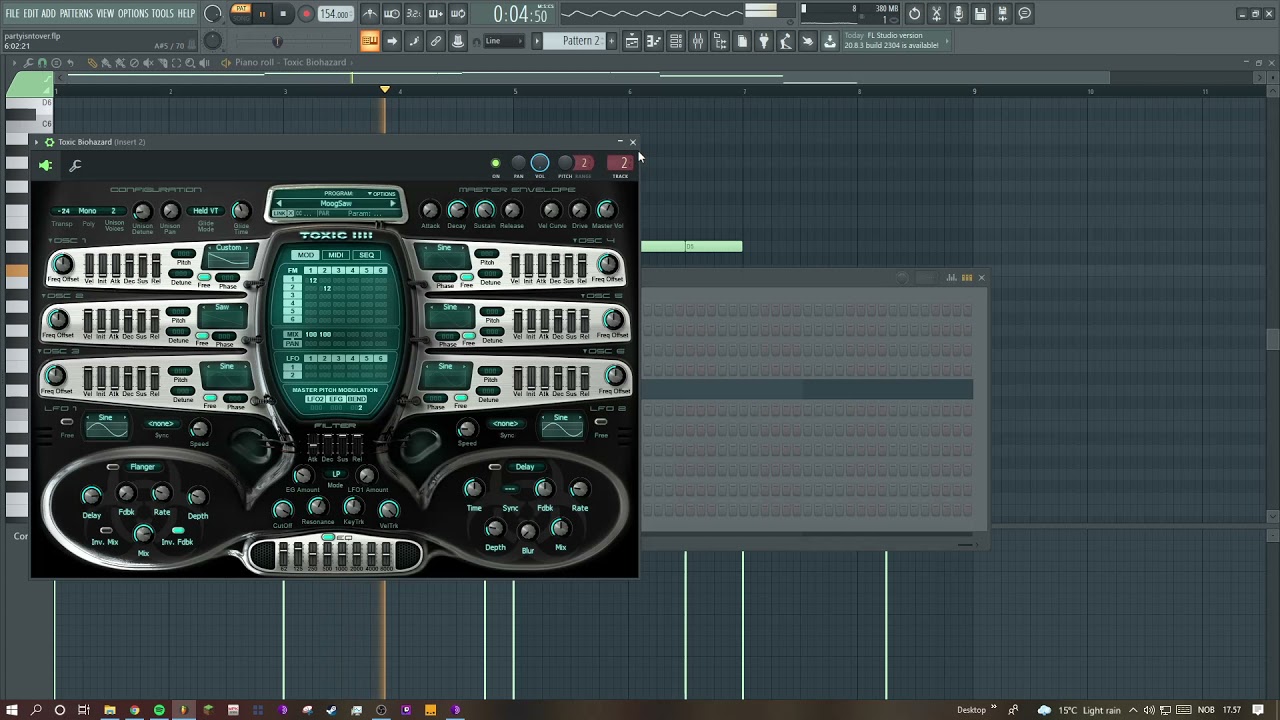Click the render/export icon
The height and width of the screenshot is (720, 1280).
[x=1002, y=14]
